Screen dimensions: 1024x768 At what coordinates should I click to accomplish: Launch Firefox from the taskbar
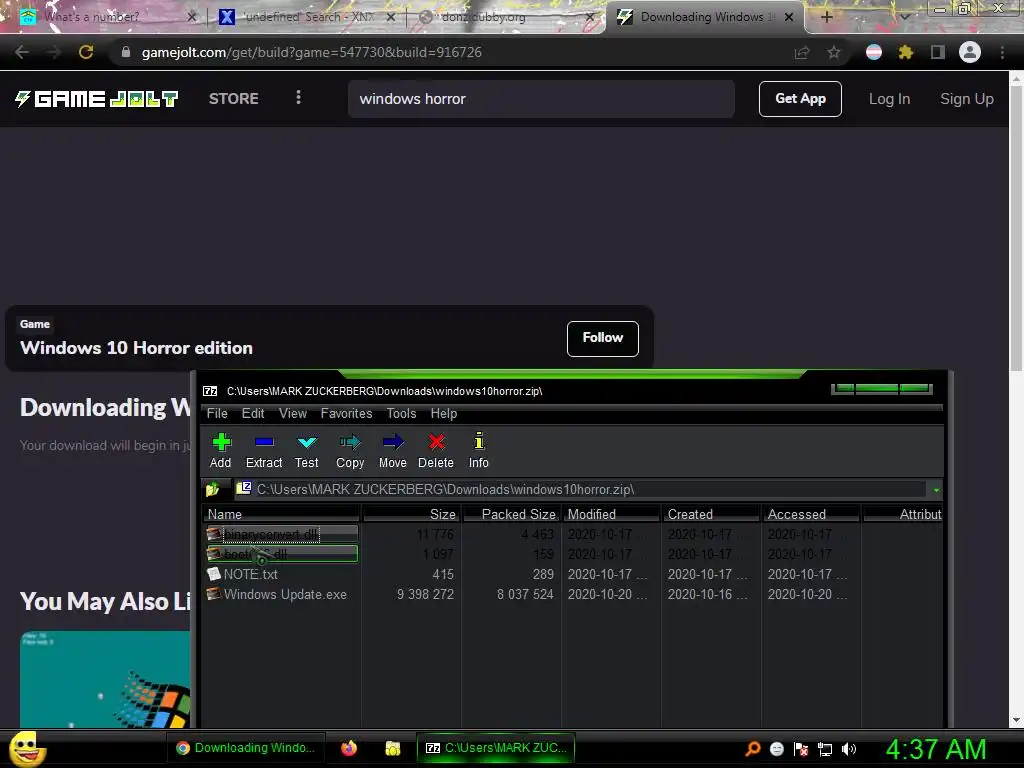click(349, 748)
